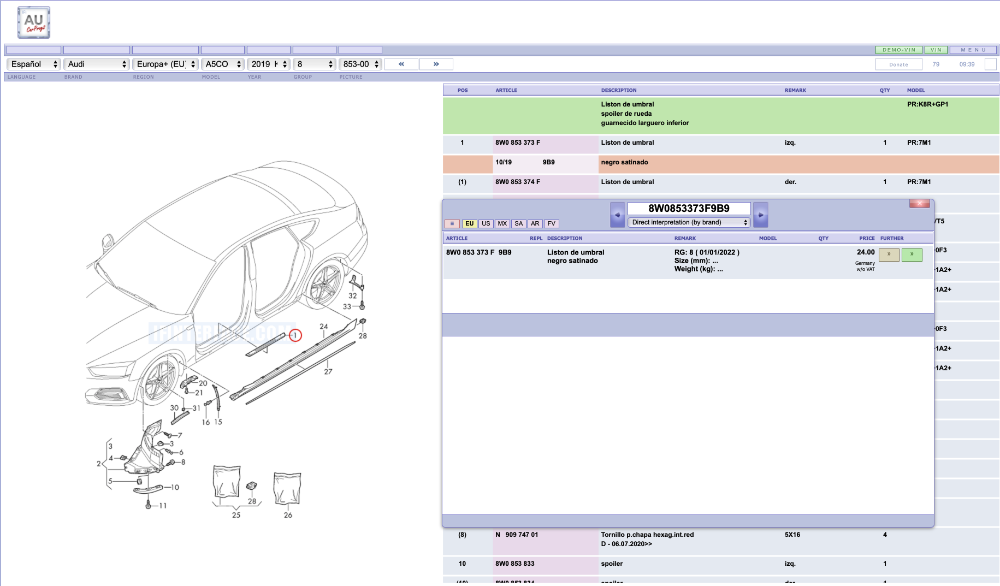
Task: Click article 8W0 853 373 F in parts list
Action: pos(518,143)
